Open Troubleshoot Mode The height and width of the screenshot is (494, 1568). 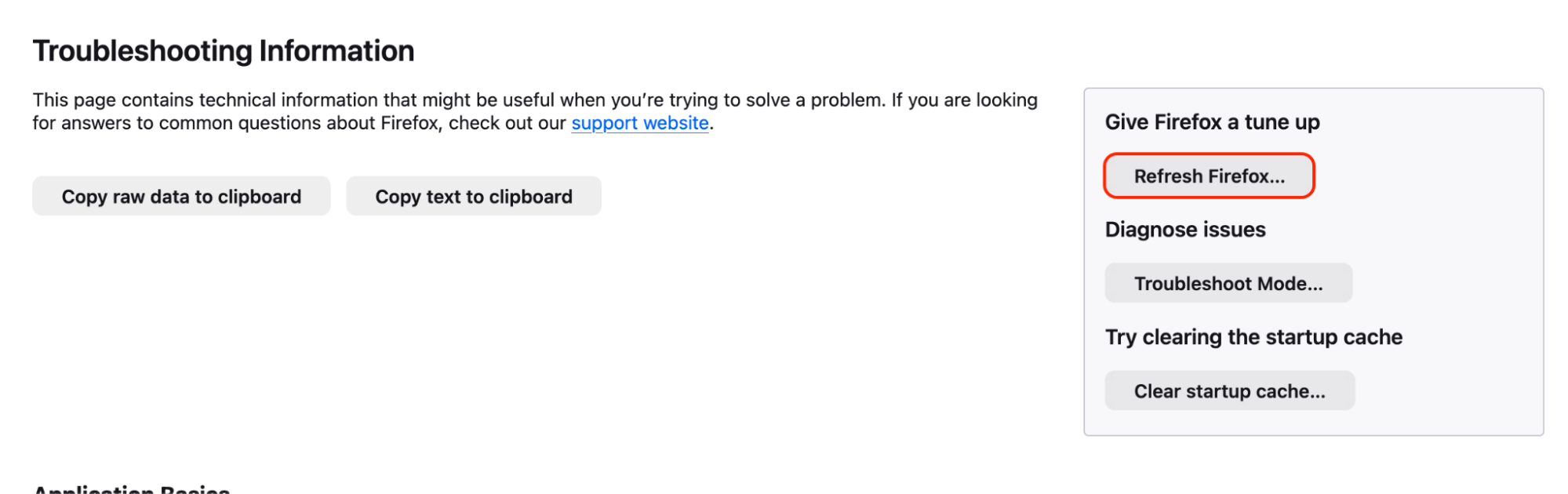(1228, 283)
